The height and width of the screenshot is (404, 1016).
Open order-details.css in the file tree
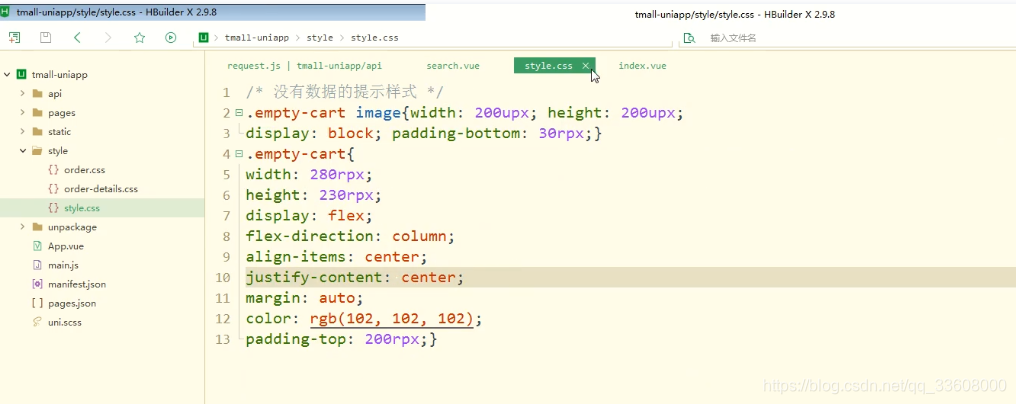(101, 189)
